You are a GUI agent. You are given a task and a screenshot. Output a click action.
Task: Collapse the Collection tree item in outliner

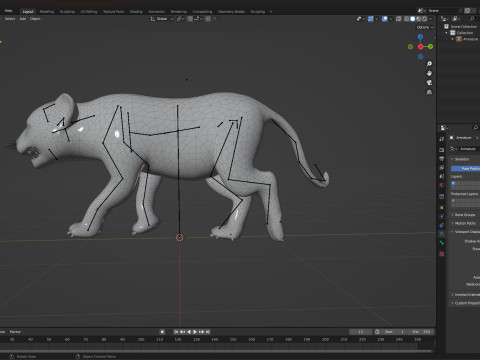[446, 33]
